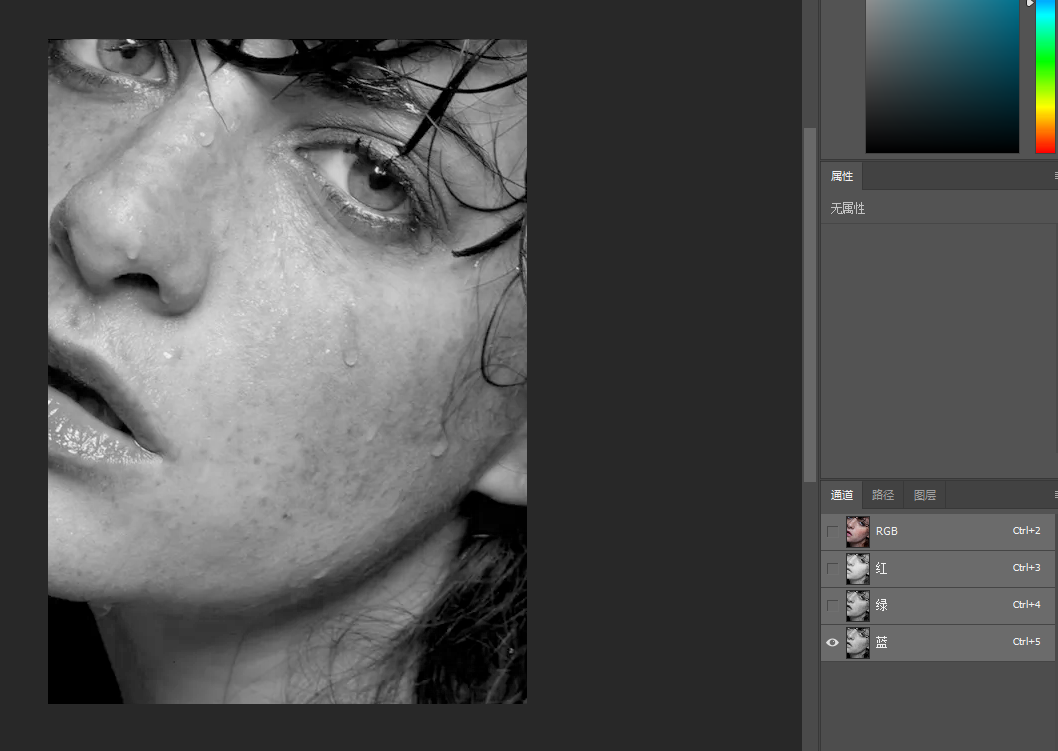
Task: Click the RGB composite channel thumbnail
Action: point(858,531)
